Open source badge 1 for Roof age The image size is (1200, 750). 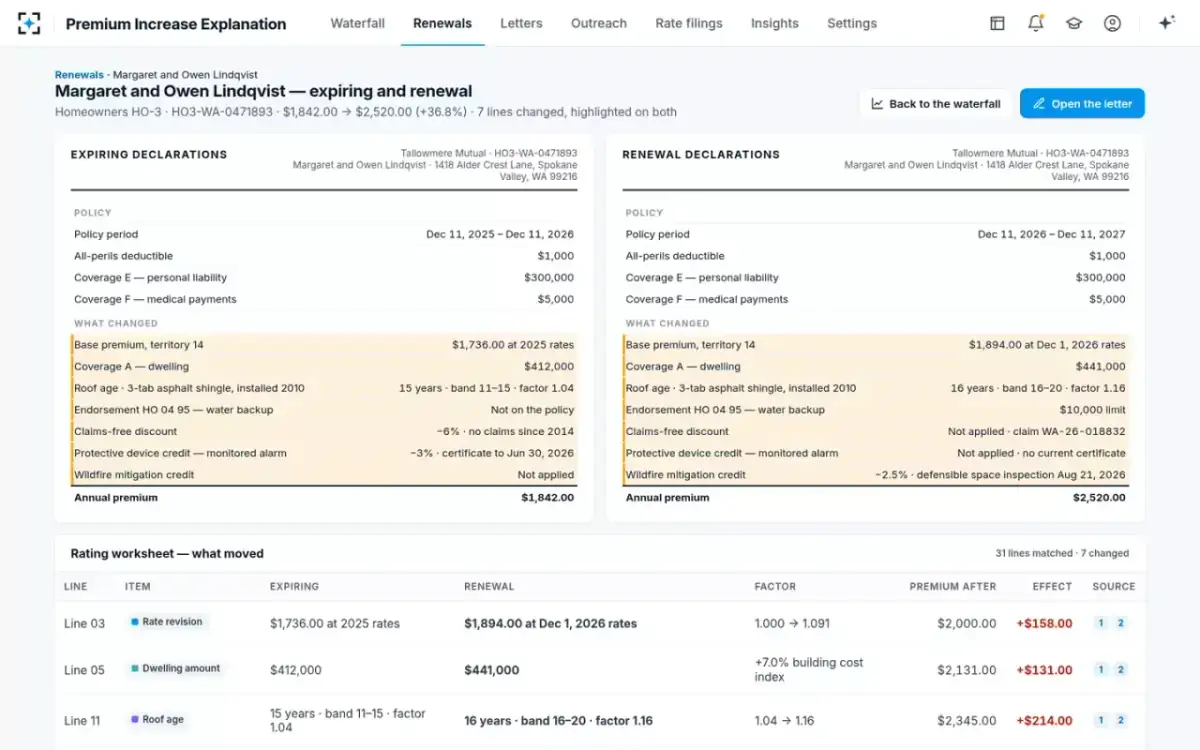coord(1101,720)
